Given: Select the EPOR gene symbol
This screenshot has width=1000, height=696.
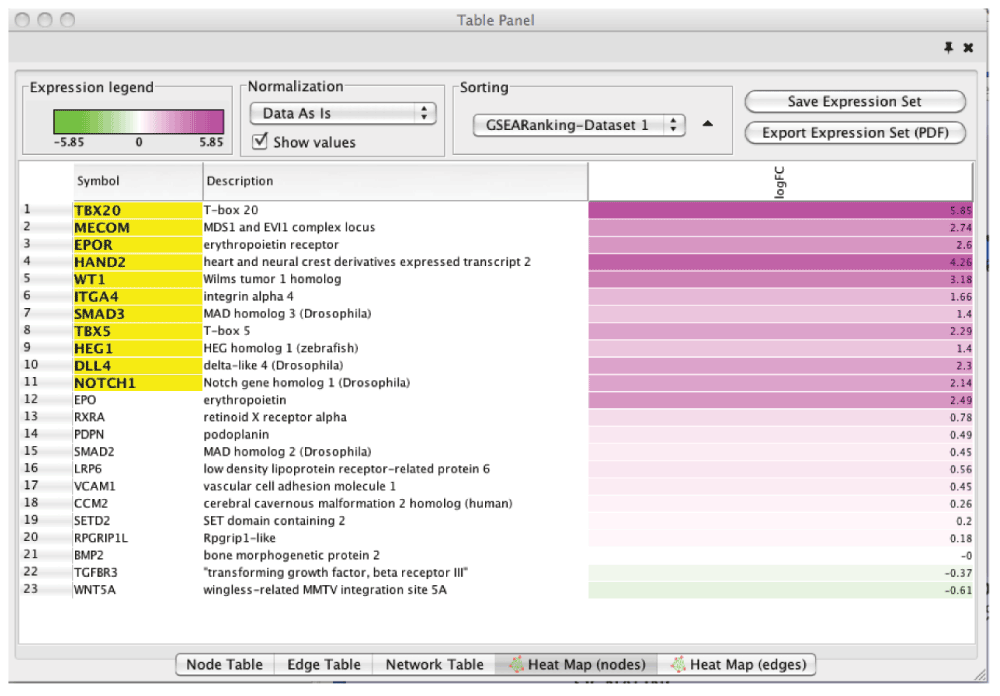Looking at the screenshot, I should pos(93,245).
